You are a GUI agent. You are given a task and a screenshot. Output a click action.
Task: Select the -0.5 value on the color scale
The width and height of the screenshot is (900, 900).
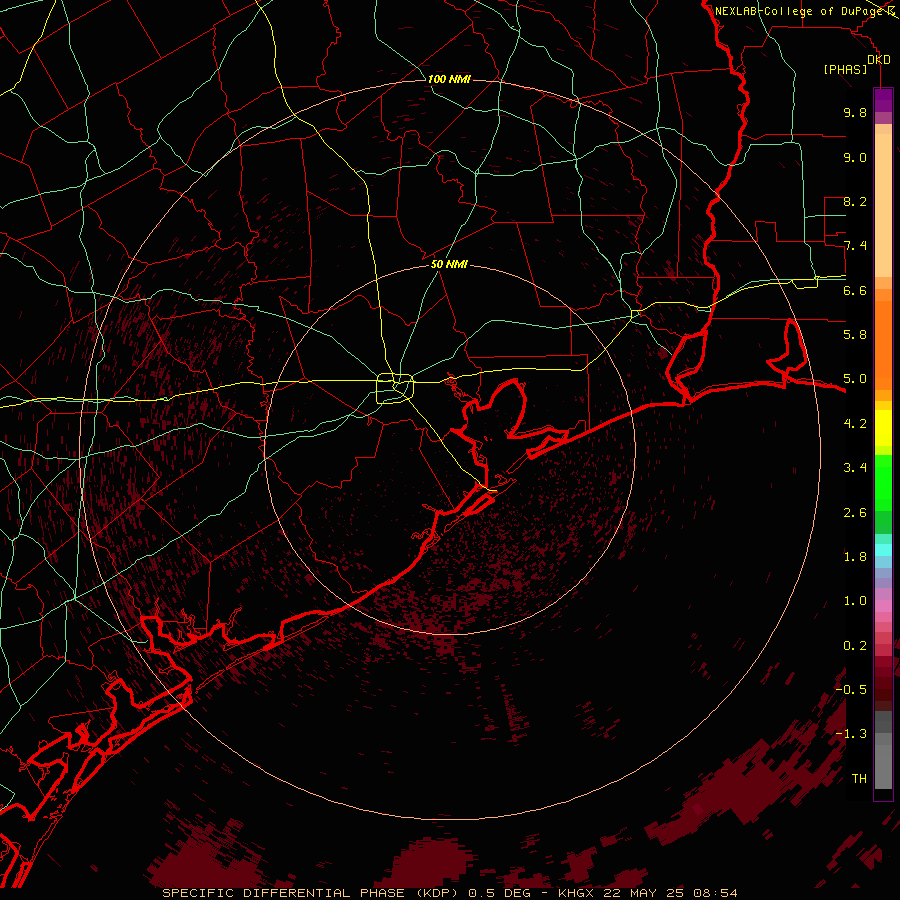click(x=851, y=690)
